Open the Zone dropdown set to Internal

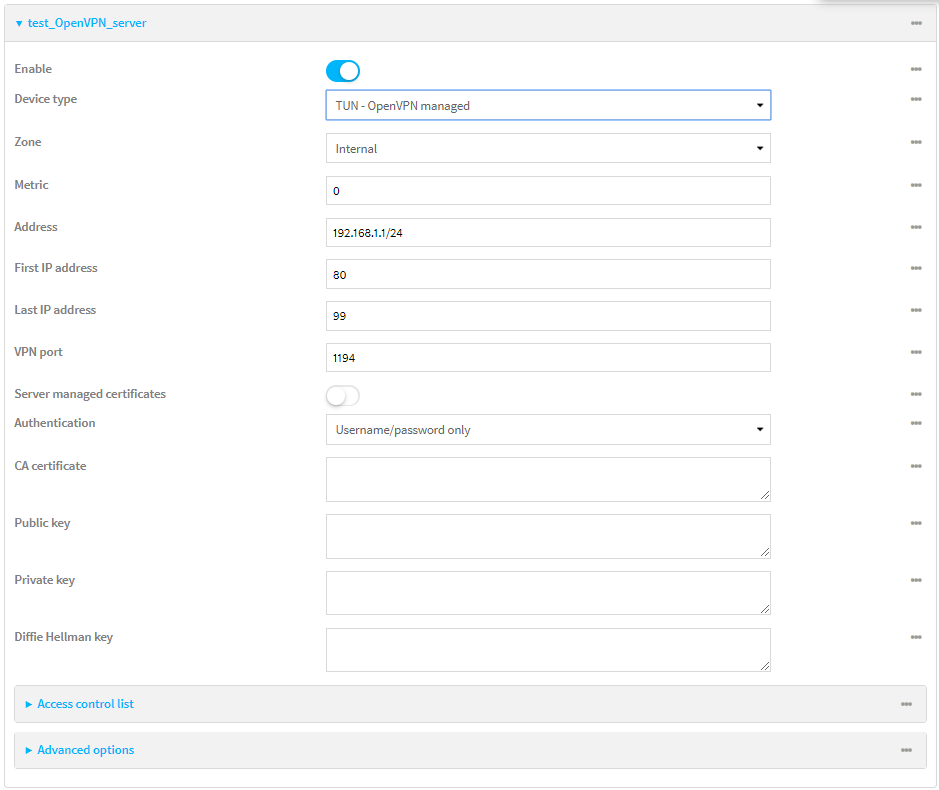click(547, 149)
